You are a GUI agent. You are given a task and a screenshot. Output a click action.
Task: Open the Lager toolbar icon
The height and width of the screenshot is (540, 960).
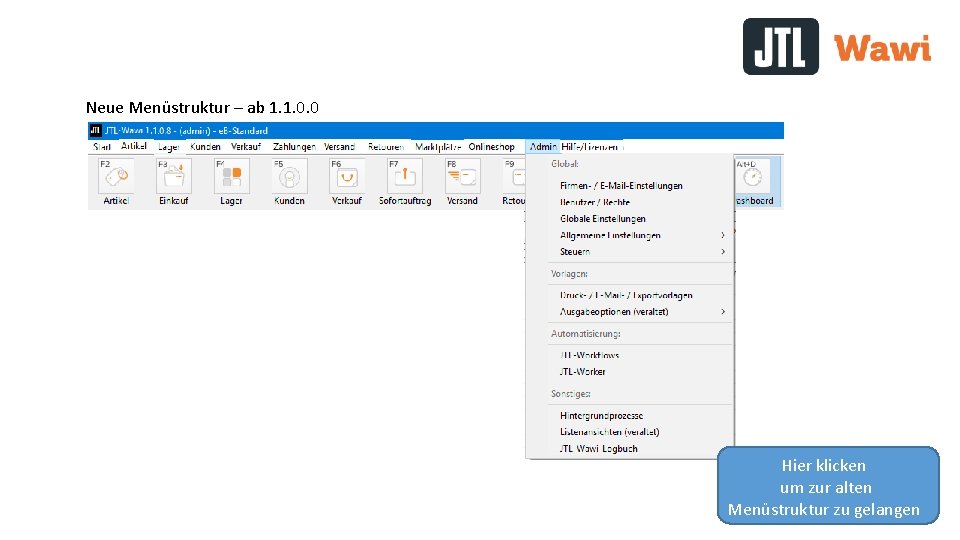click(x=231, y=182)
